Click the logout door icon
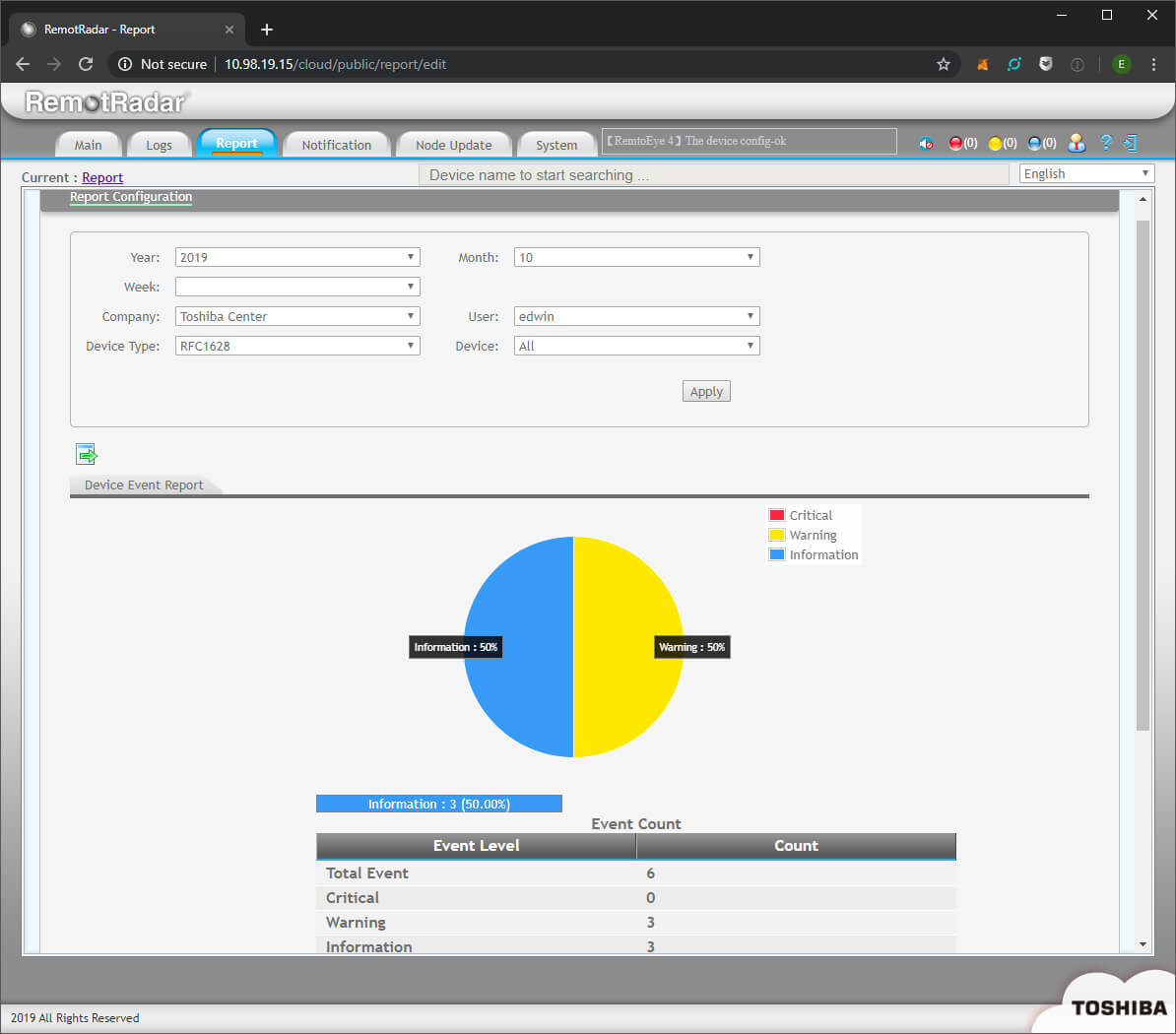 1130,144
